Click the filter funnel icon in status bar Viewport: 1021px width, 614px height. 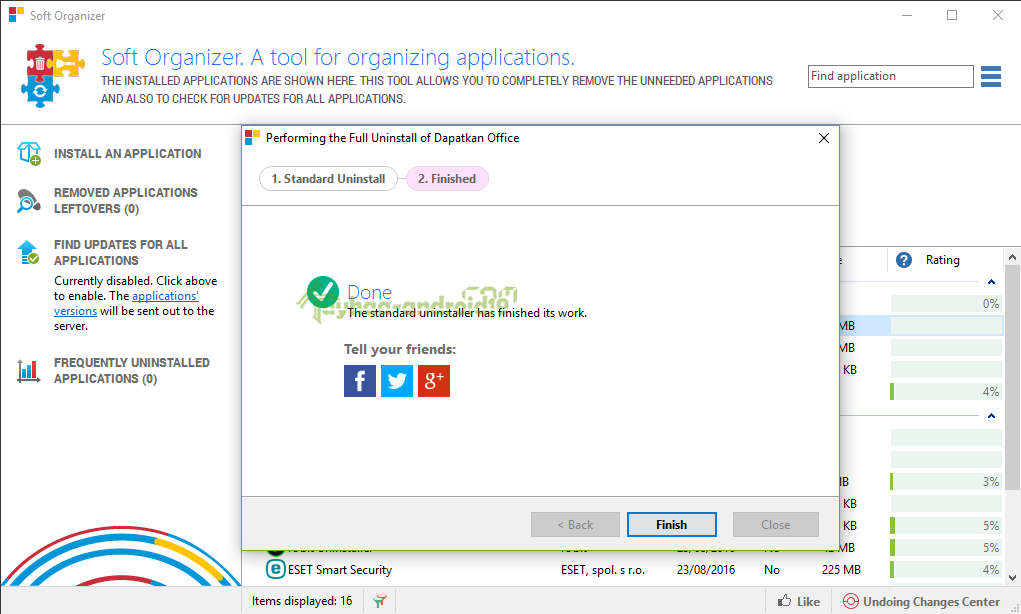tap(380, 601)
